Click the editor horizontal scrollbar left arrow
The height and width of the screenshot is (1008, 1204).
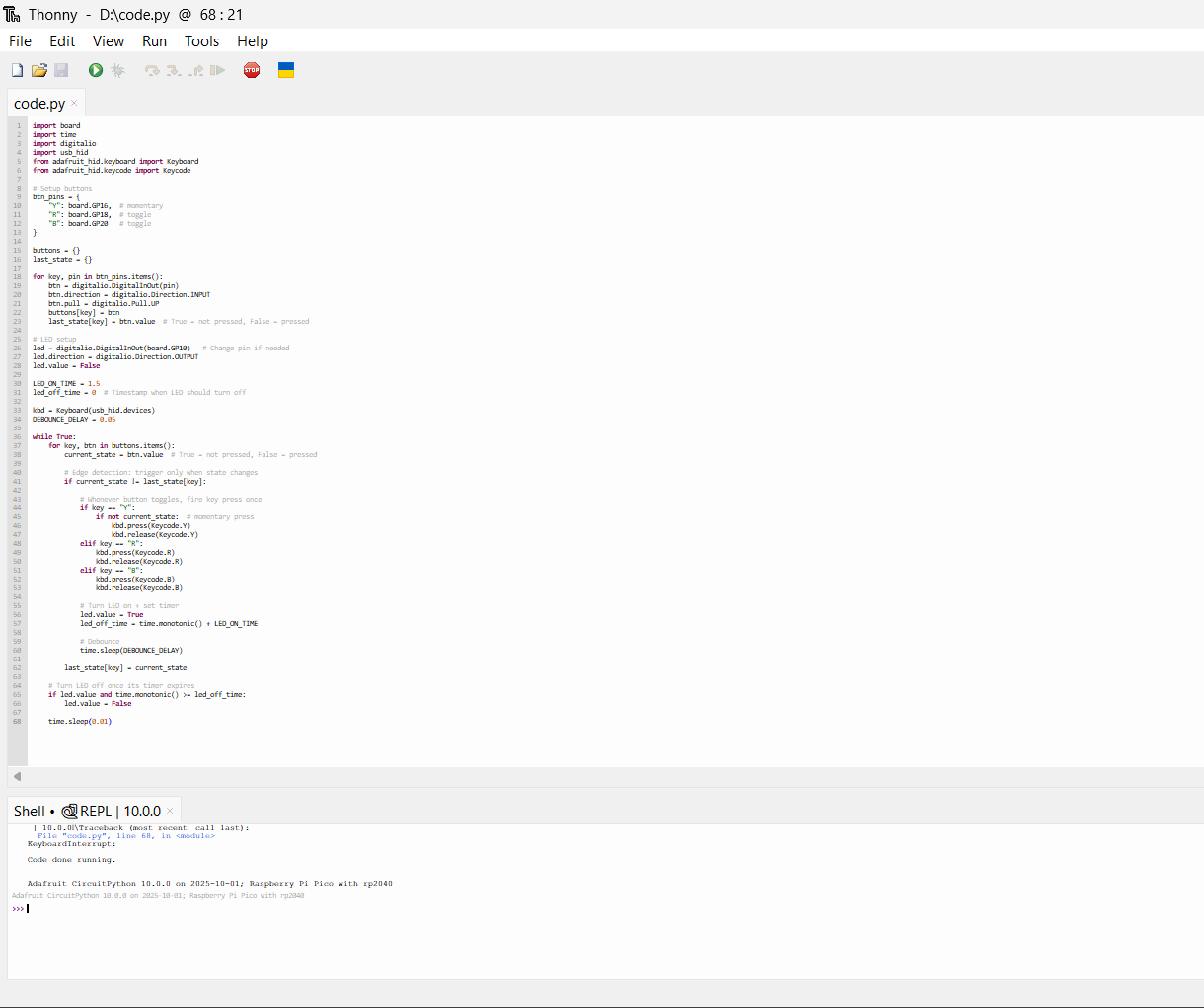coord(17,776)
